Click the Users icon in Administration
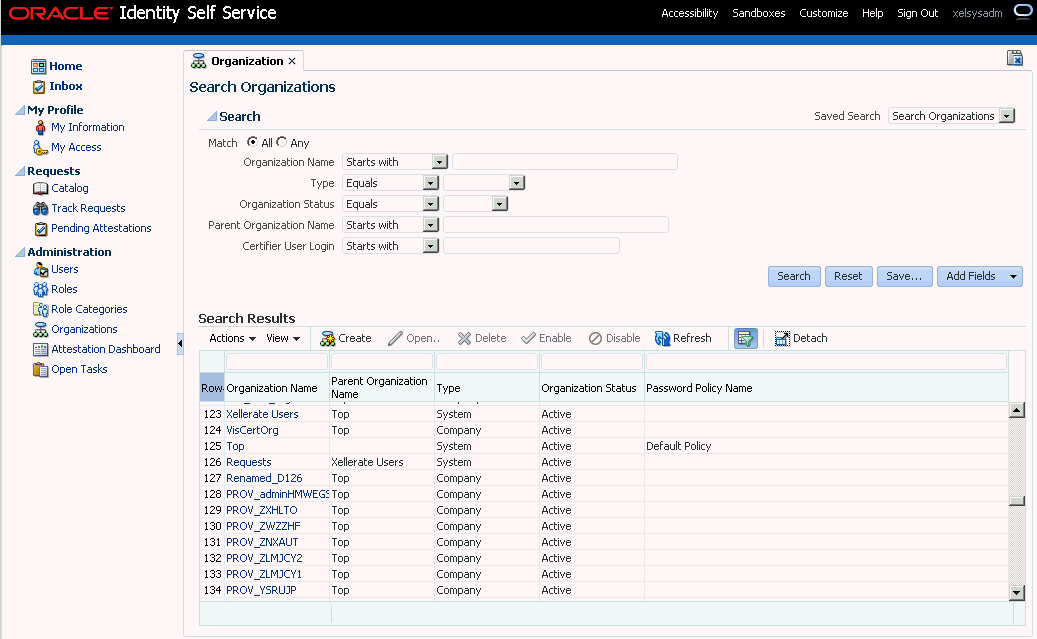 click(40, 269)
